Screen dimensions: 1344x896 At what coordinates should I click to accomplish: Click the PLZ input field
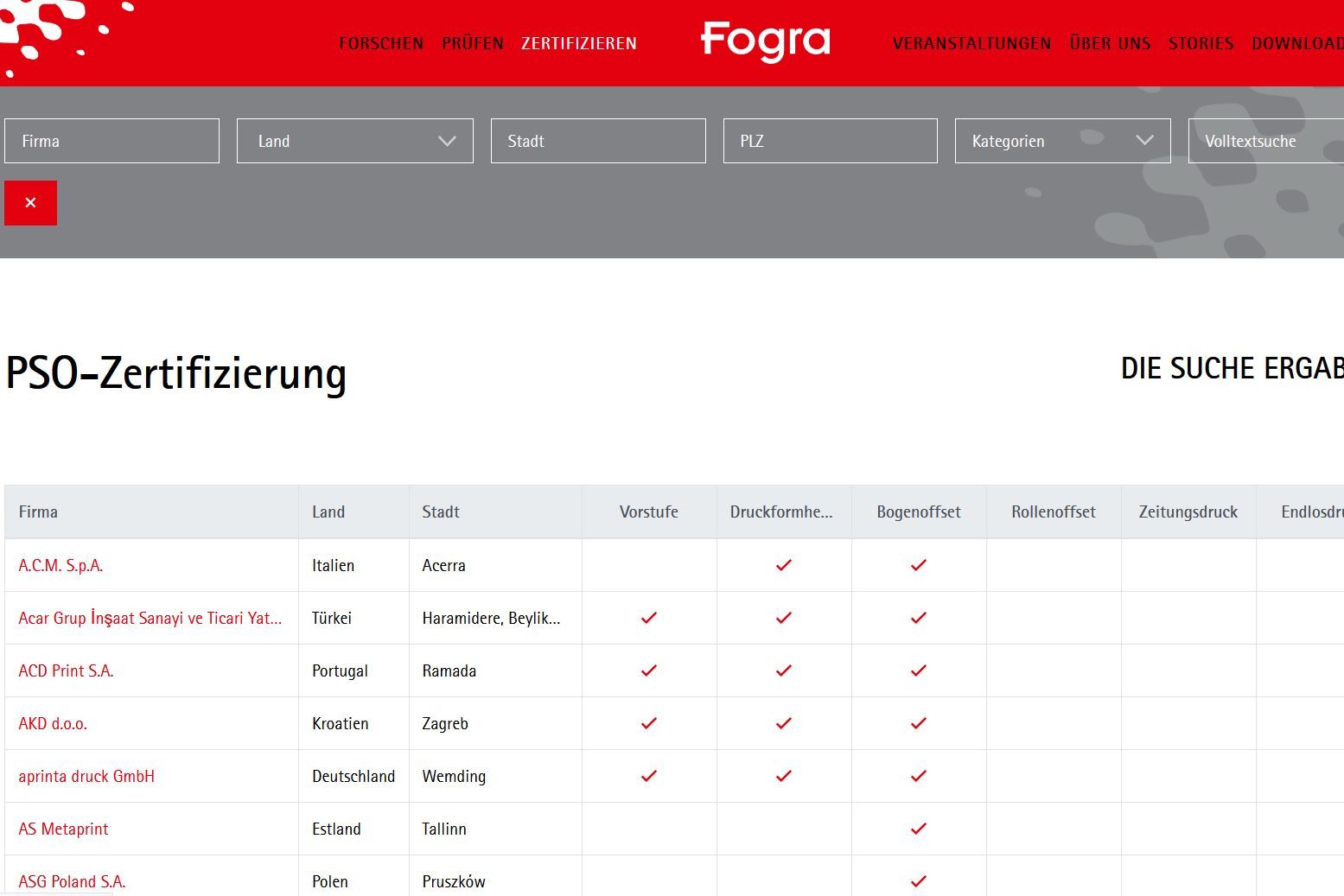click(831, 141)
